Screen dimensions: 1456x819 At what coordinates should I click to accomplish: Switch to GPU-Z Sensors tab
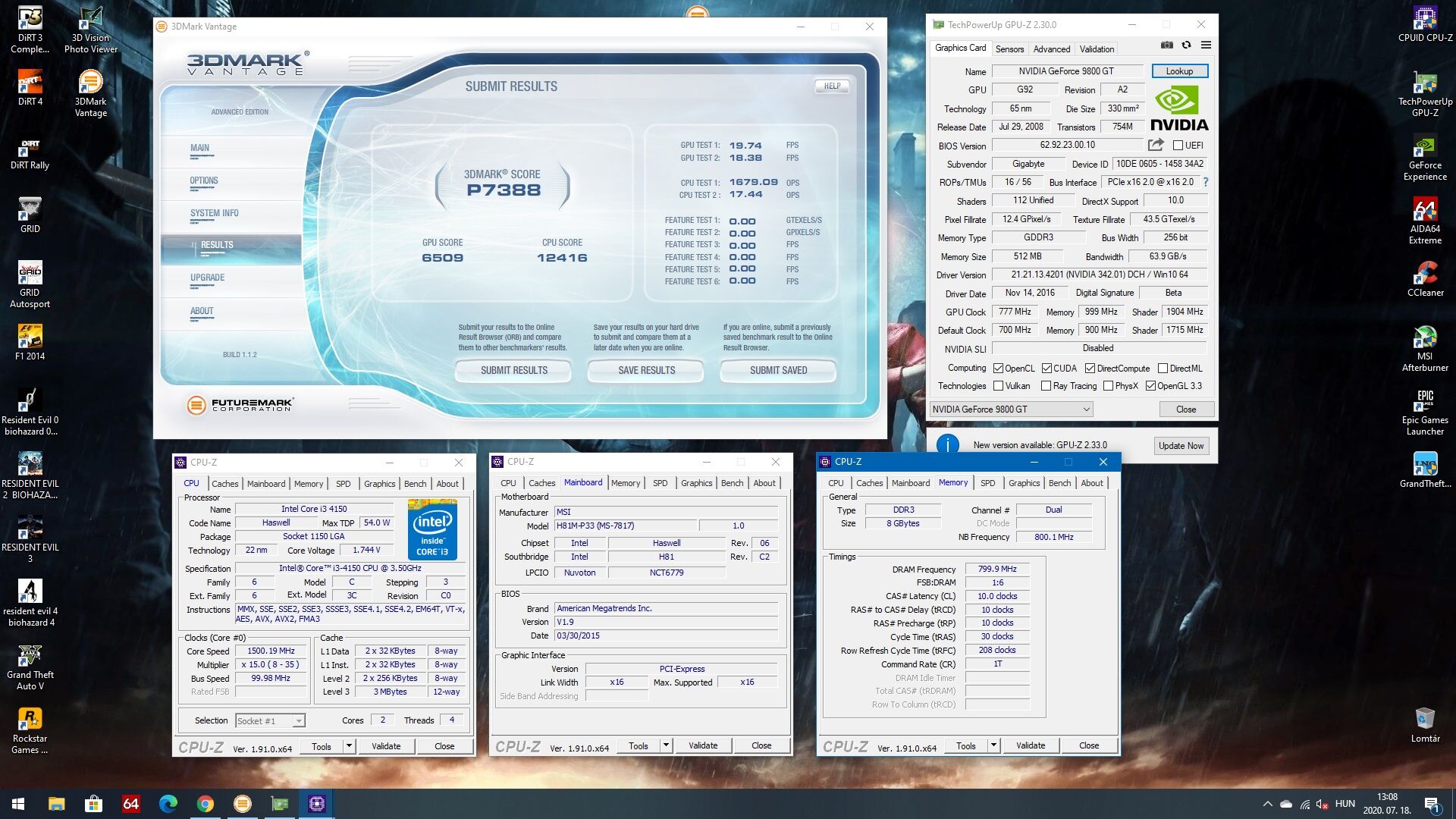[1009, 49]
